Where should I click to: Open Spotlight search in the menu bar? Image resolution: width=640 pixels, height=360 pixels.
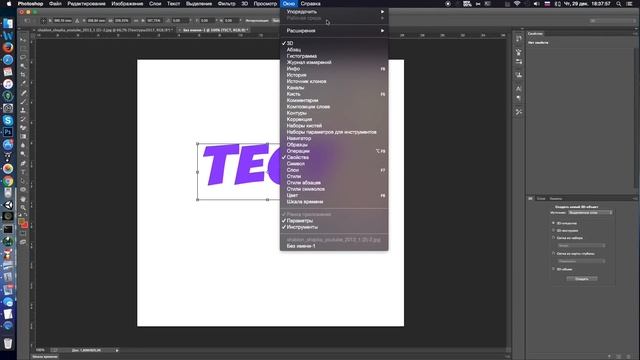click(619, 4)
